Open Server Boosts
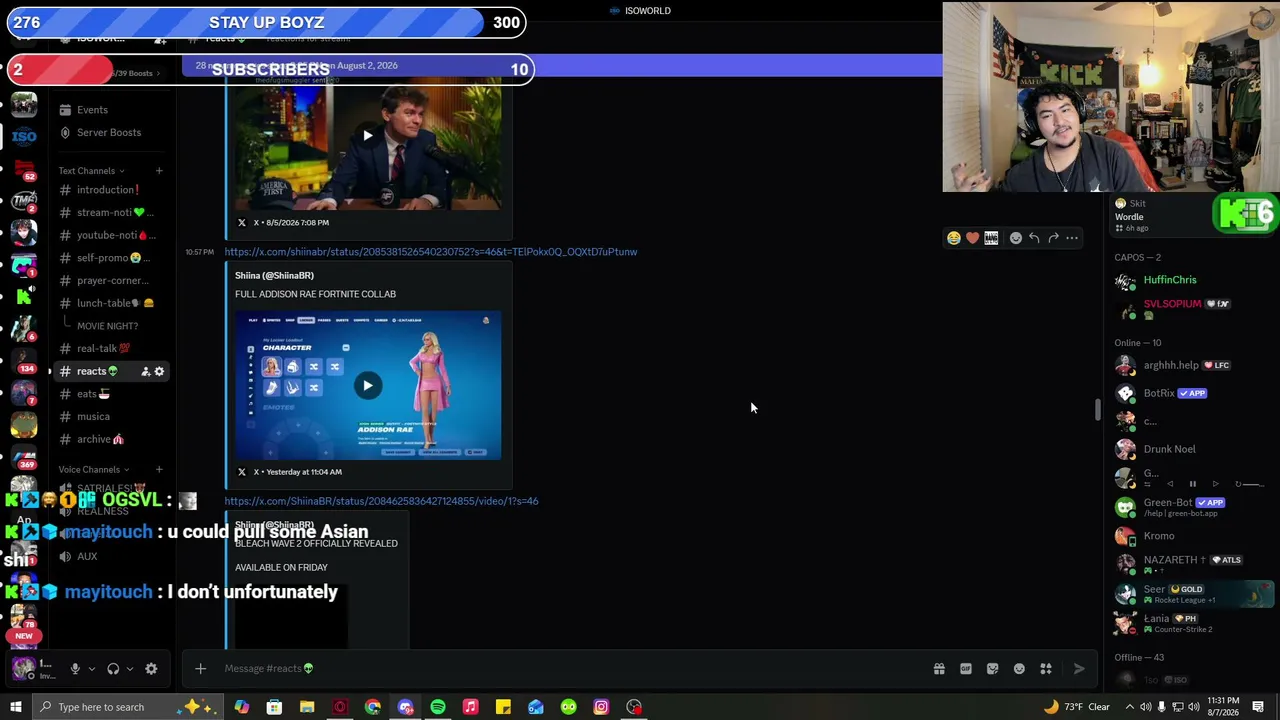 tap(110, 133)
